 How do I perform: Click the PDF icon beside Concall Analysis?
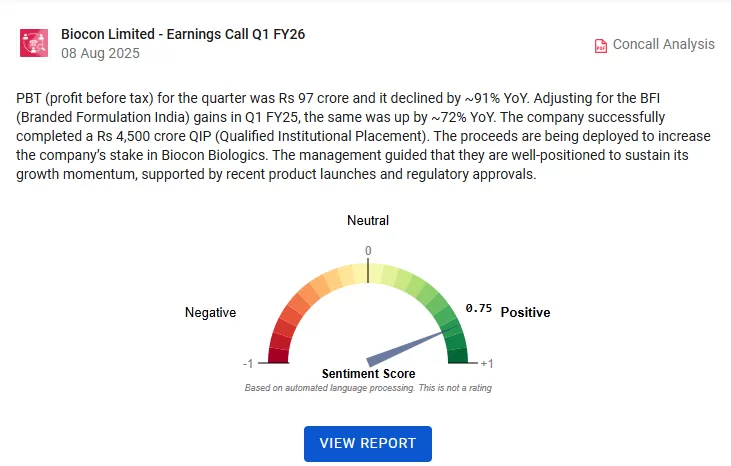600,45
